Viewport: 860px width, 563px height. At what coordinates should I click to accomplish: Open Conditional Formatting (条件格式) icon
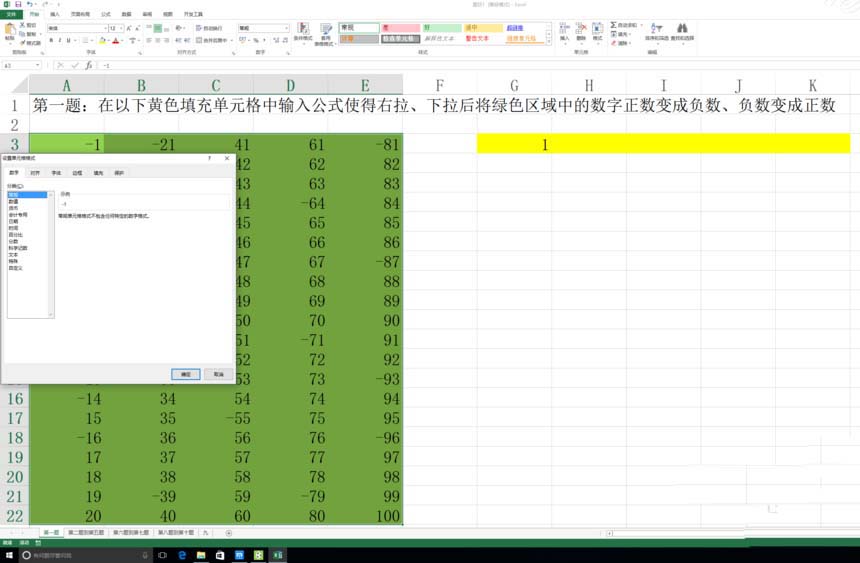click(x=302, y=30)
